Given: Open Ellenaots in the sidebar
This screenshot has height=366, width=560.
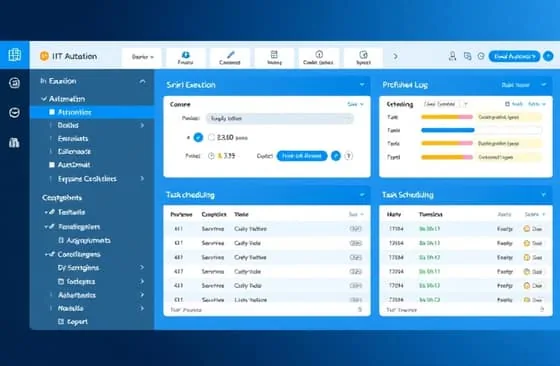Looking at the screenshot, I should click(74, 151).
